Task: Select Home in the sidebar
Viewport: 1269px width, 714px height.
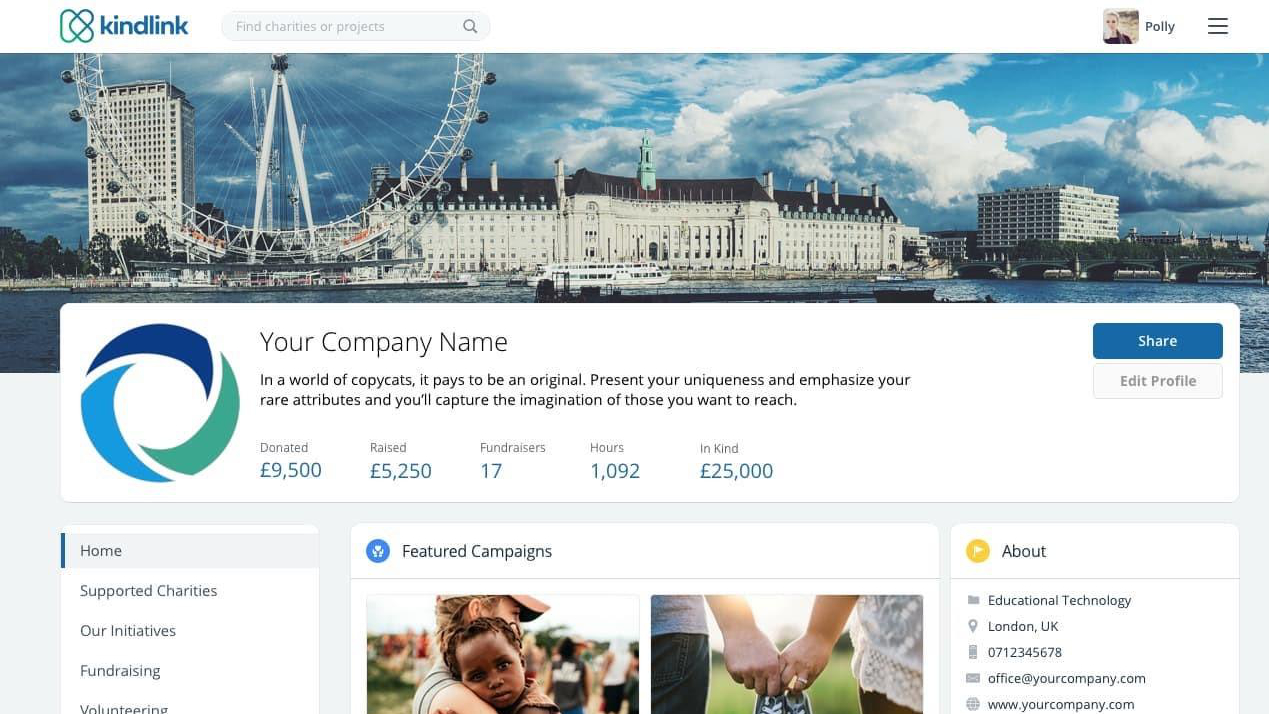Action: click(x=101, y=551)
